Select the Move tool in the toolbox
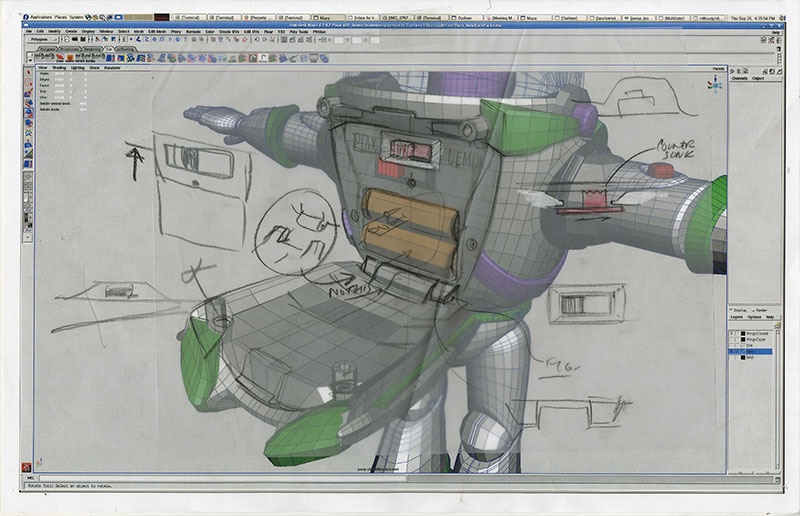The width and height of the screenshot is (800, 516). (28, 103)
